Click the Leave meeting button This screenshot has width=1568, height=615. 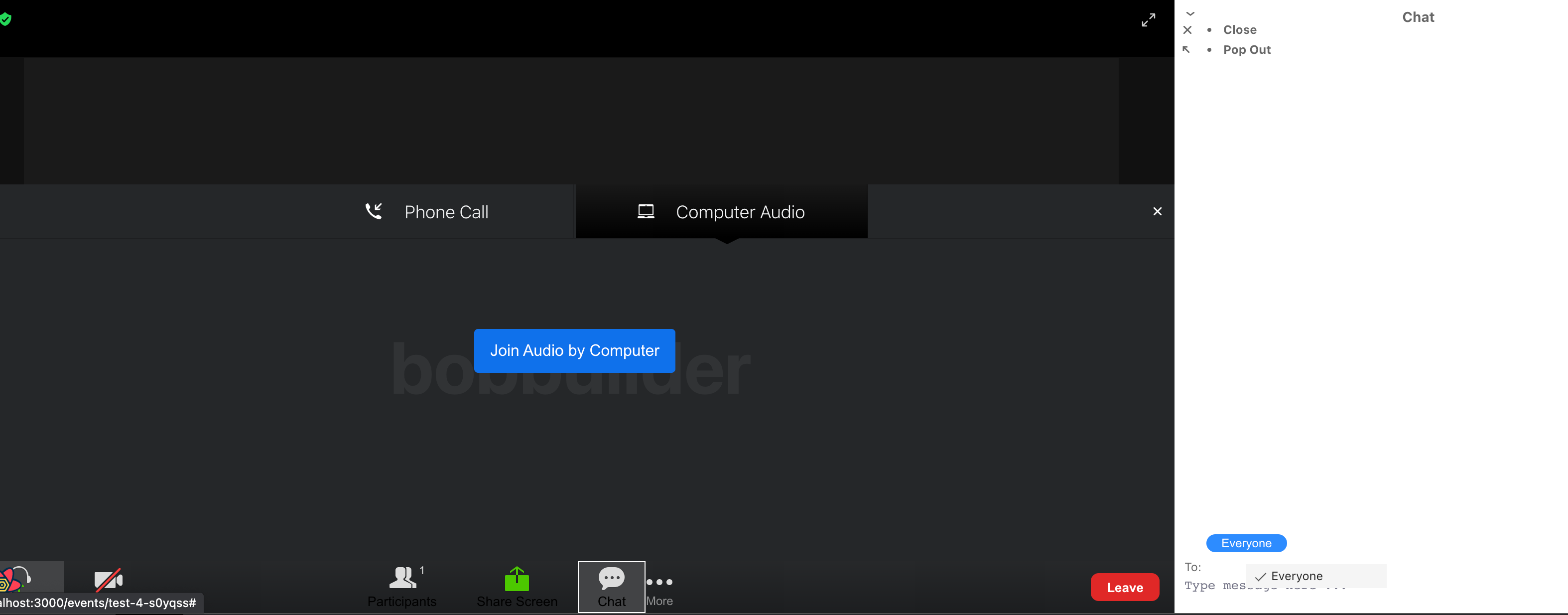tap(1124, 587)
